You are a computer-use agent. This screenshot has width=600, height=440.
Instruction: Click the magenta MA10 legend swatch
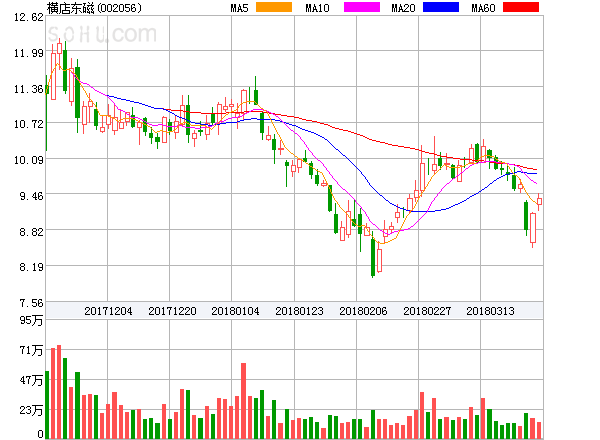click(362, 7)
